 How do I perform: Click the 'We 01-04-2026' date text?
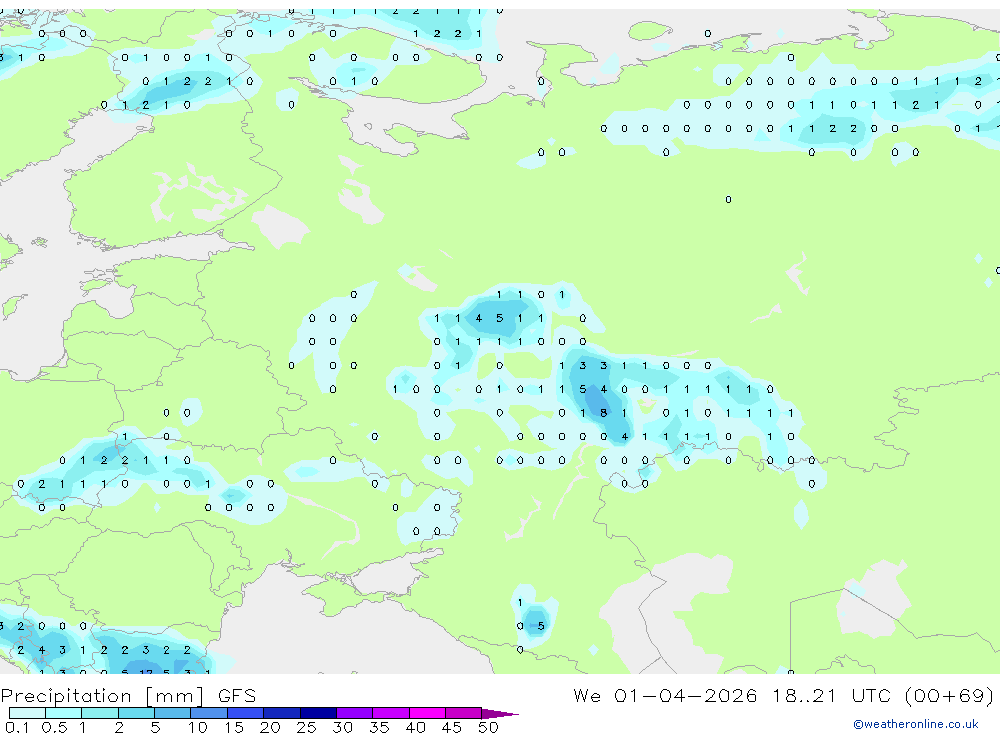point(665,695)
